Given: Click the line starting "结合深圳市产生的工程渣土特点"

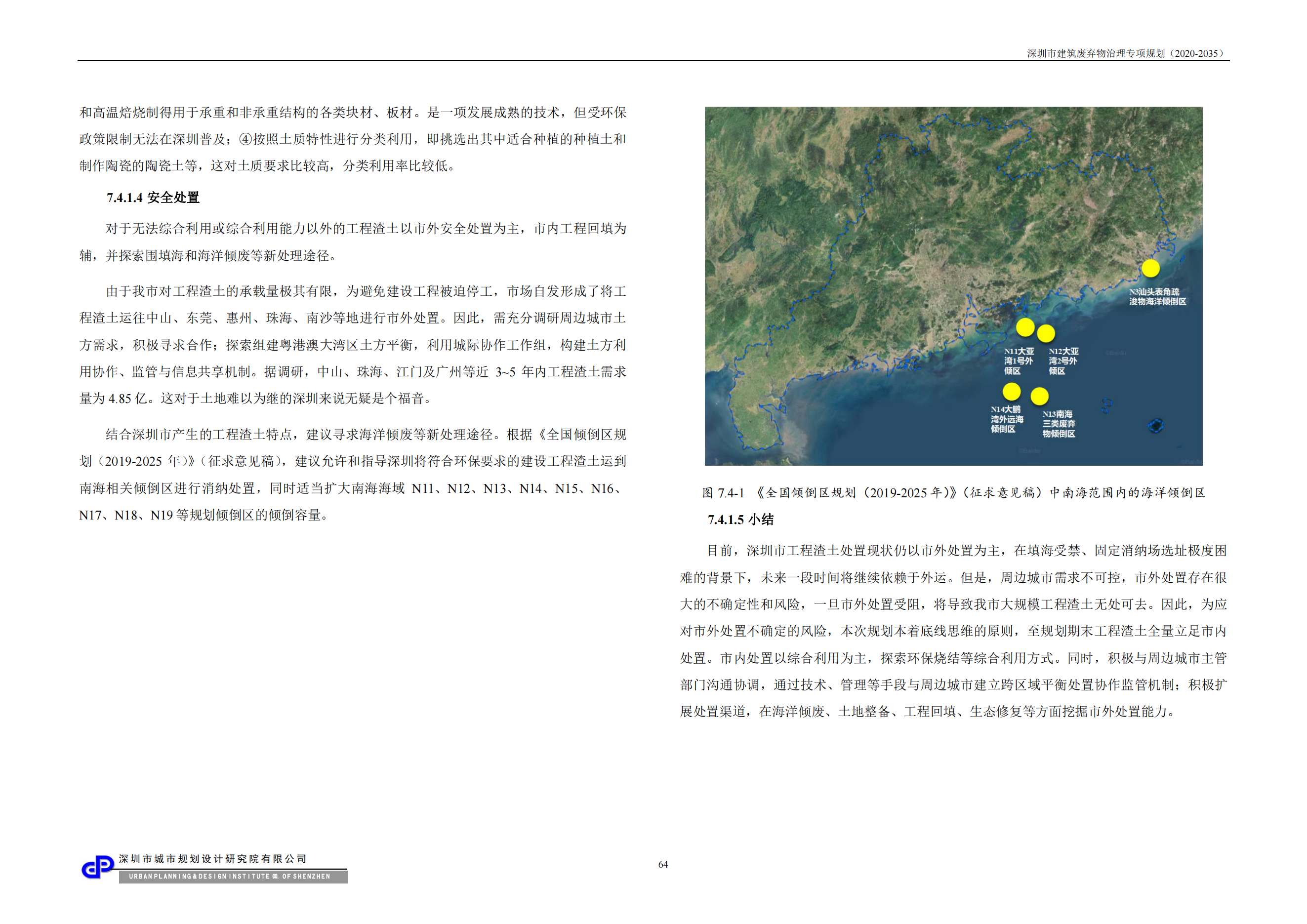Looking at the screenshot, I should (366, 435).
